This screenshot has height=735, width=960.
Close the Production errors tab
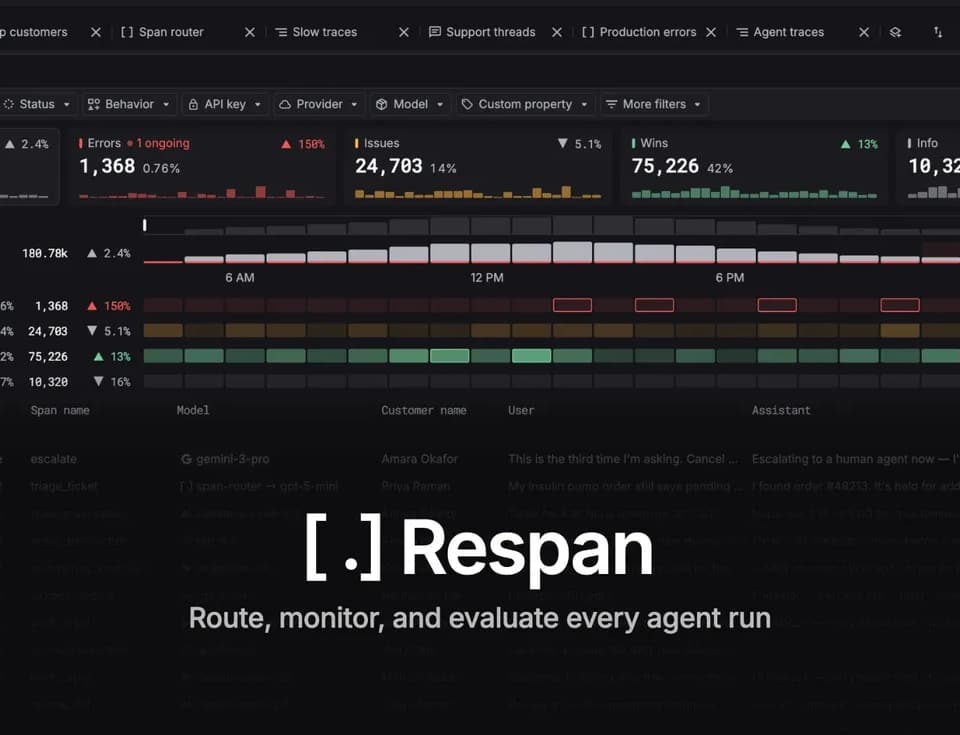711,32
